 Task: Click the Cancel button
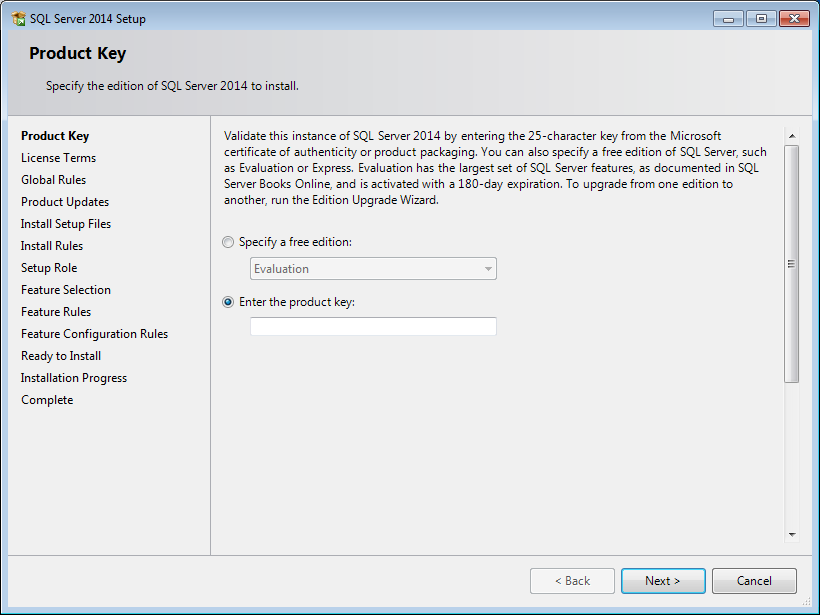click(x=754, y=581)
